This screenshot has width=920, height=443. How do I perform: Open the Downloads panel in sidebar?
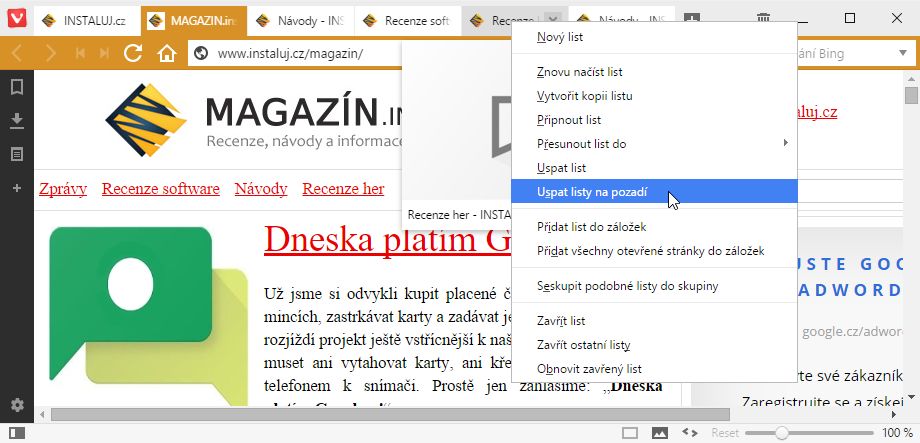click(17, 121)
